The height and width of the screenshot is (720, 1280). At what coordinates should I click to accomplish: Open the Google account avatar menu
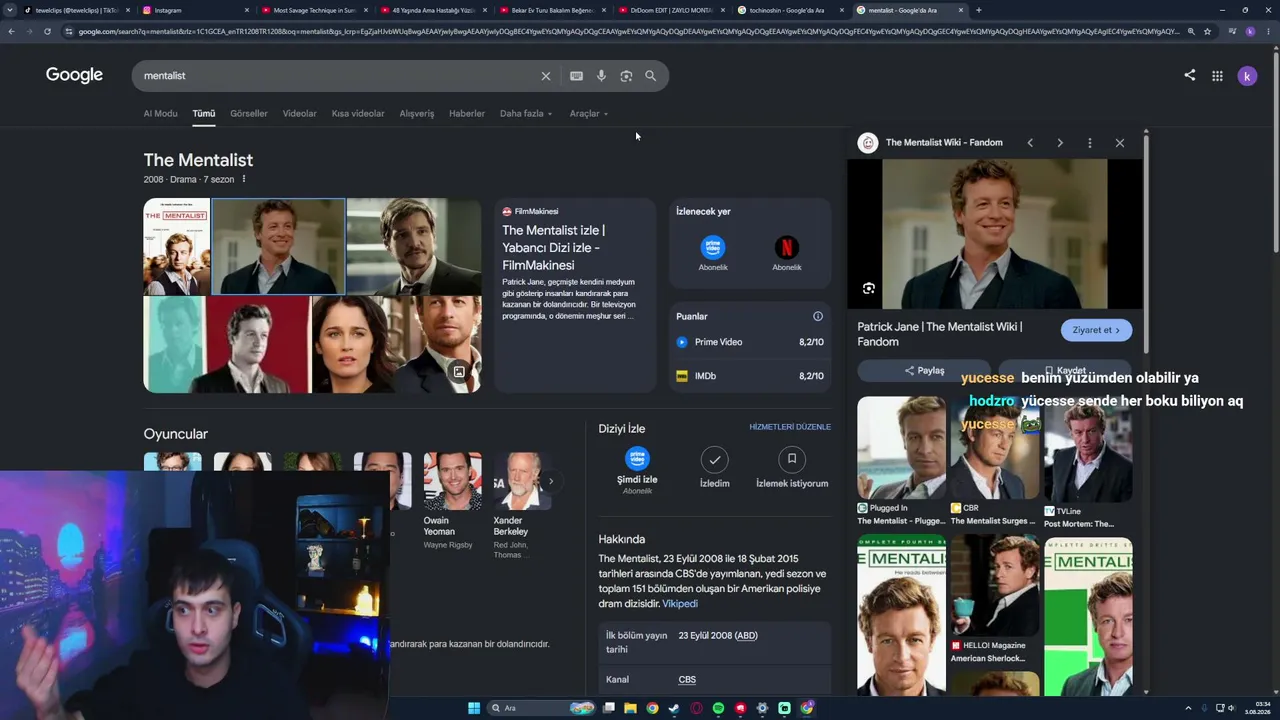coord(1247,76)
